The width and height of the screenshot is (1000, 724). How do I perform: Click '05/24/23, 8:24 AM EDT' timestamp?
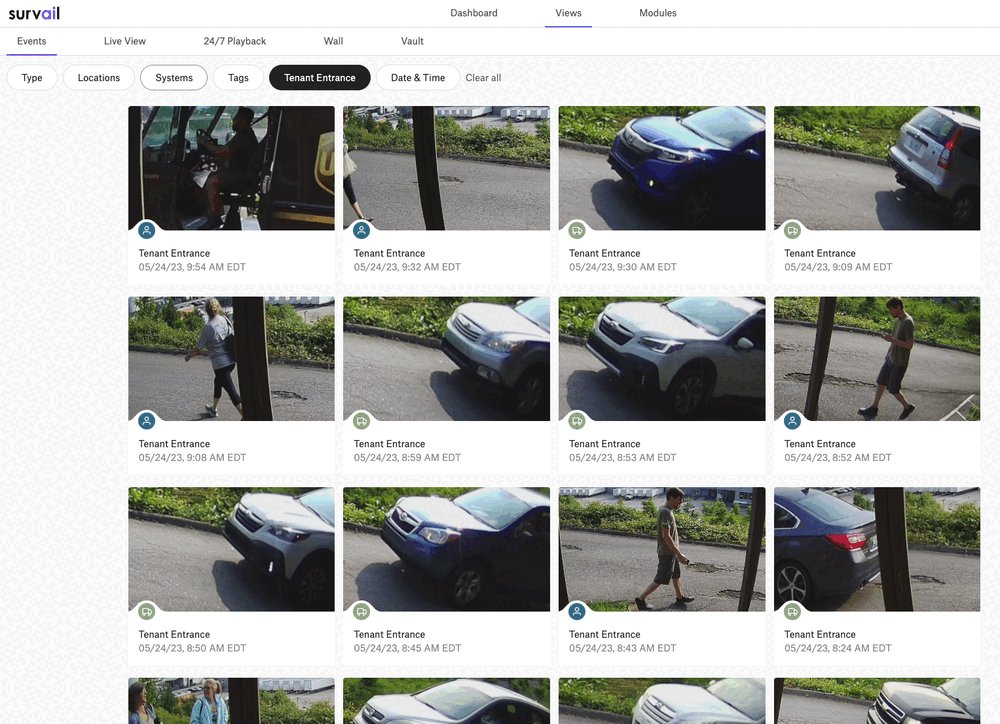click(838, 648)
